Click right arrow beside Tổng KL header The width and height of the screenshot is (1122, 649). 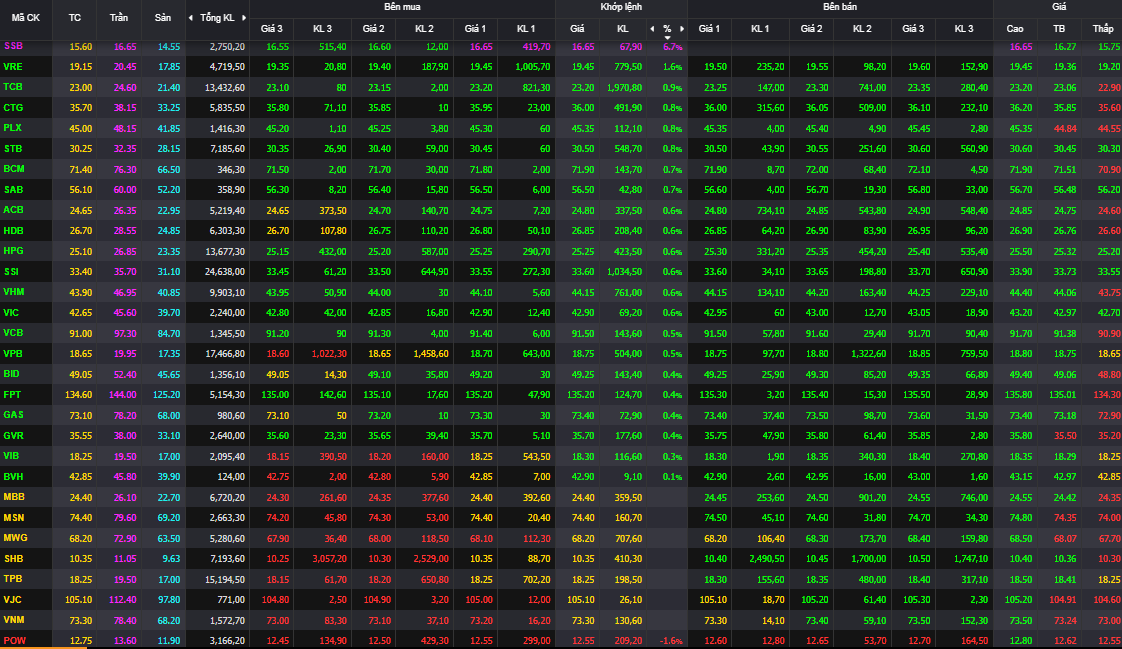pyautogui.click(x=244, y=18)
